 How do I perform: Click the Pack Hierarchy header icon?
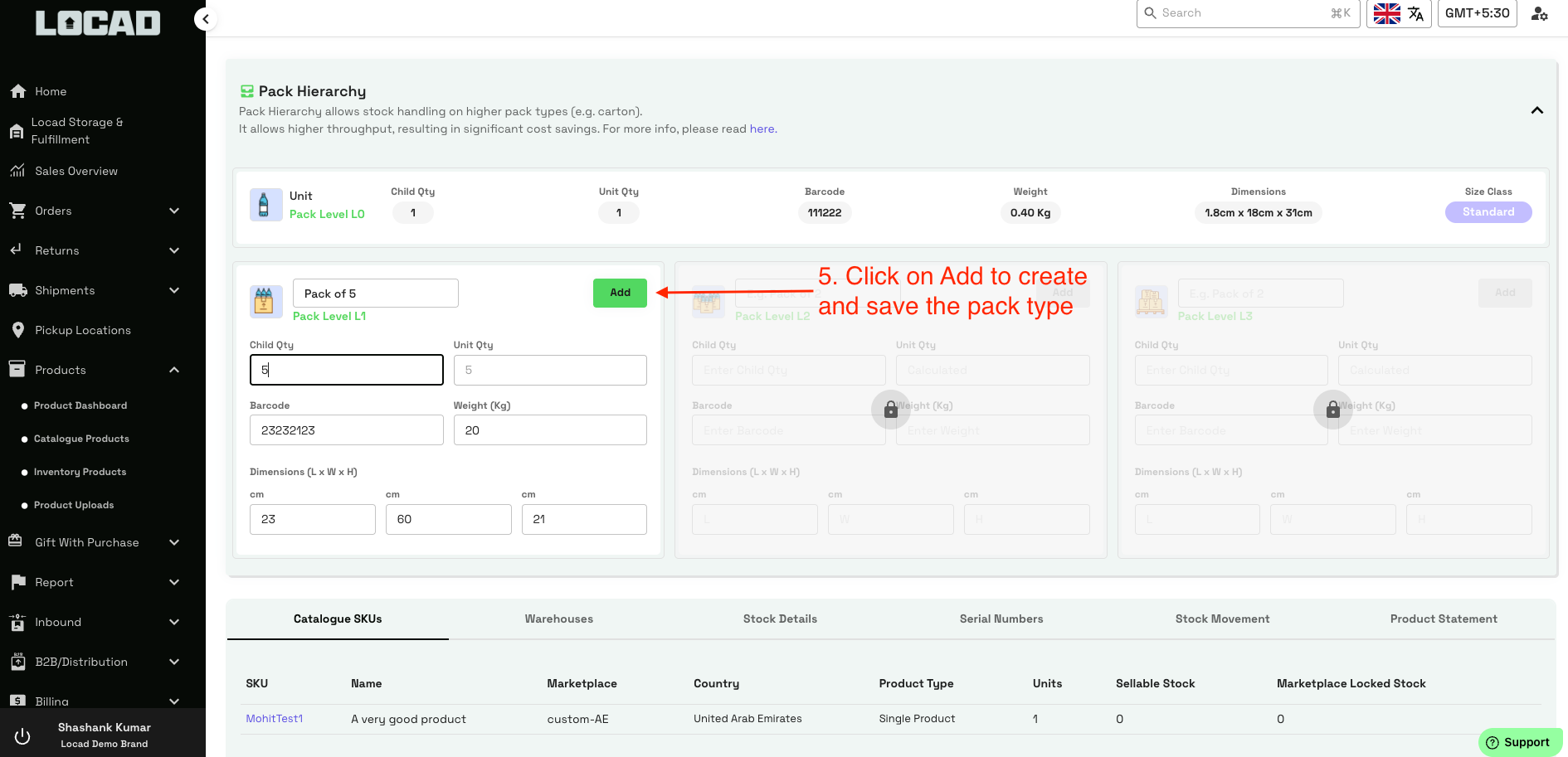246,91
